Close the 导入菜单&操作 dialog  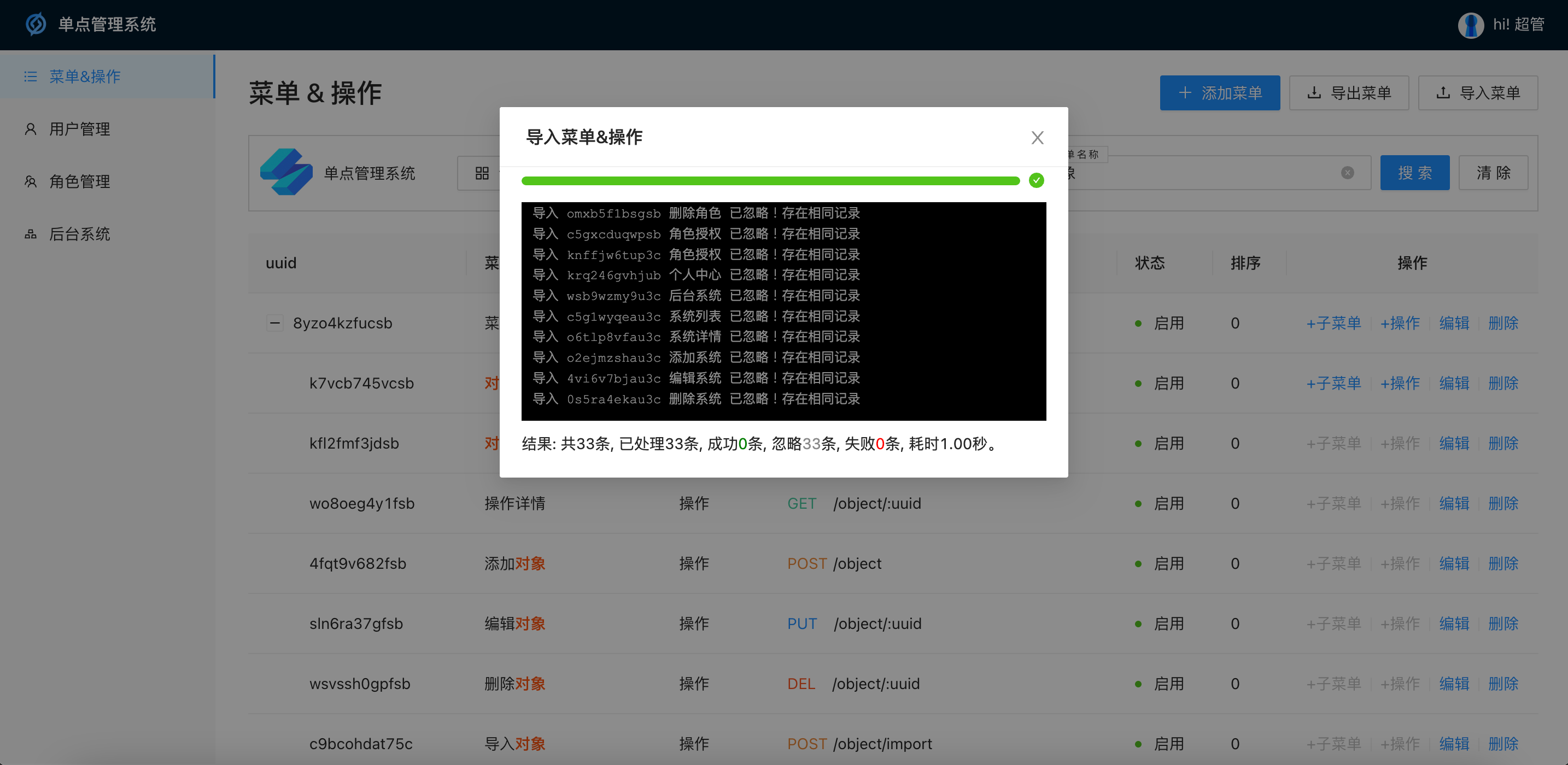click(1037, 138)
